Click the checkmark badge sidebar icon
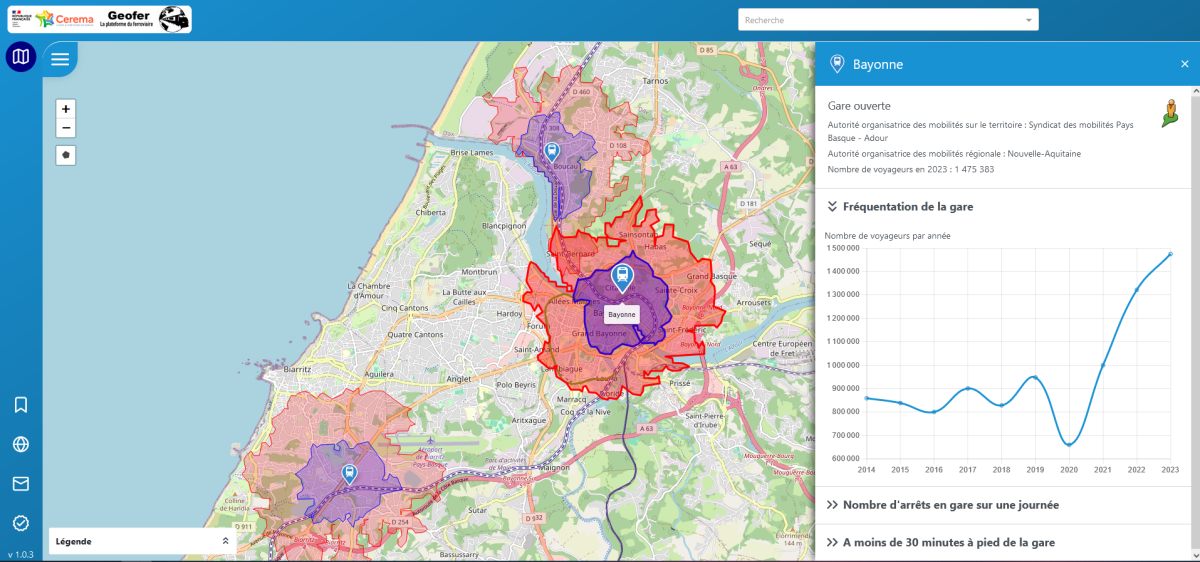This screenshot has height=562, width=1200. coord(21,523)
